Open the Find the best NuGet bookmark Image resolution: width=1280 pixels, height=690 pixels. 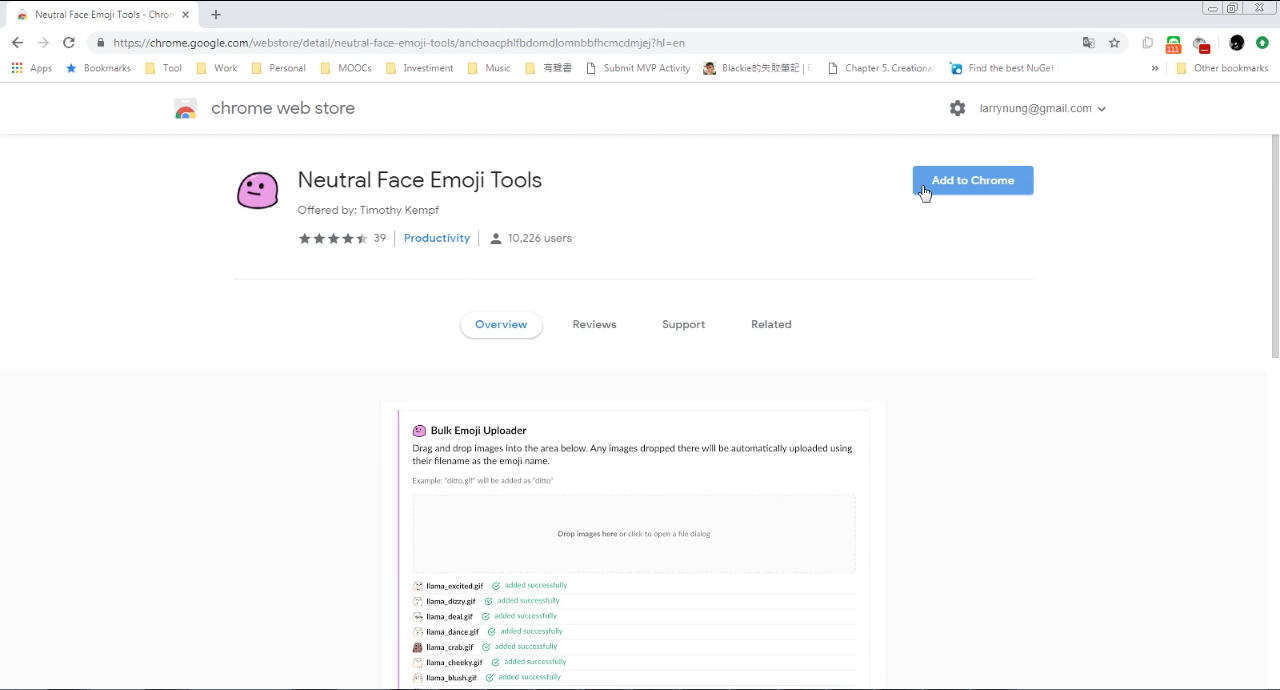tap(1002, 68)
